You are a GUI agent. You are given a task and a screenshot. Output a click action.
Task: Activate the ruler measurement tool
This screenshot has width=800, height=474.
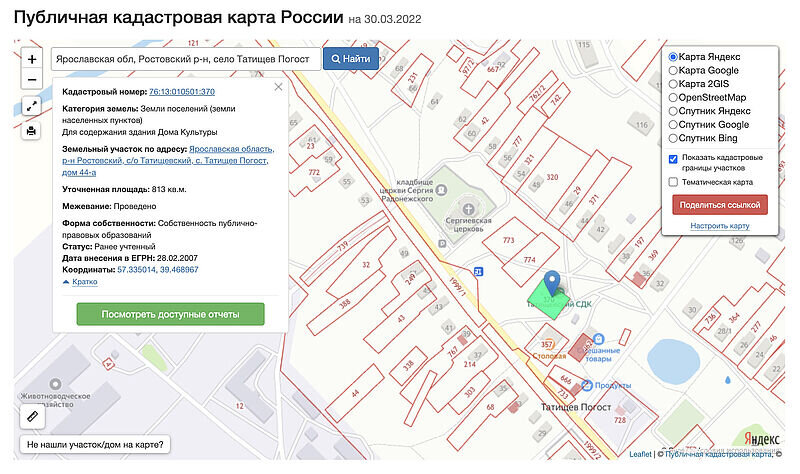click(x=32, y=416)
